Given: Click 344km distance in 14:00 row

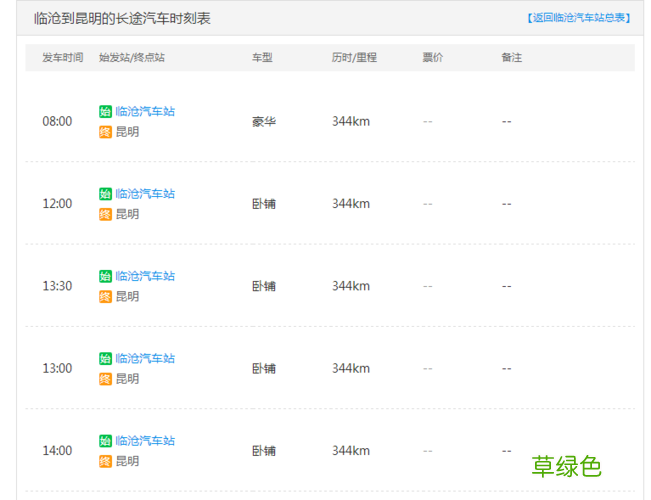Looking at the screenshot, I should [x=351, y=450].
